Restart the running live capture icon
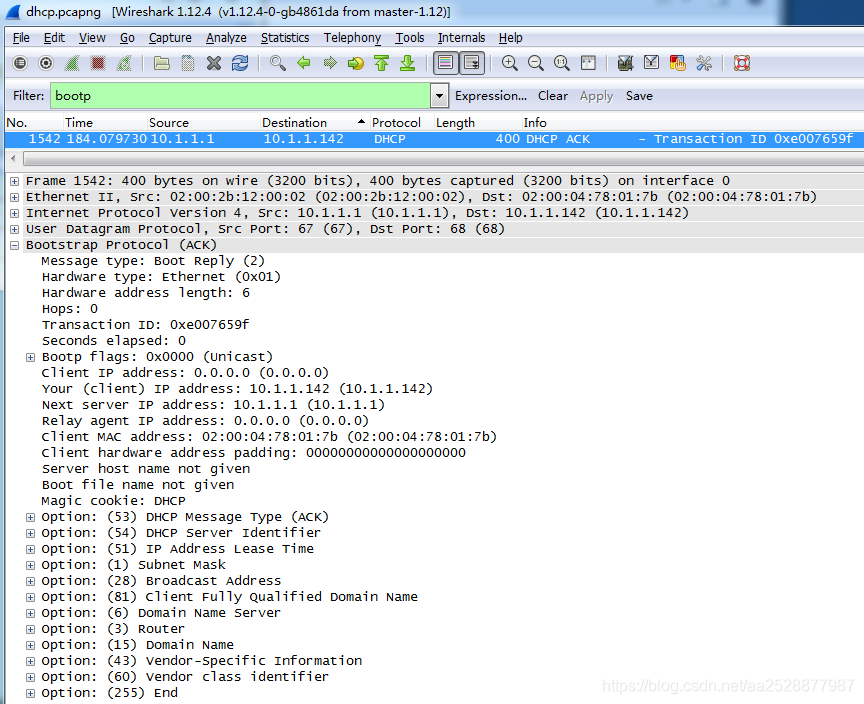864x704 pixels. (x=124, y=63)
